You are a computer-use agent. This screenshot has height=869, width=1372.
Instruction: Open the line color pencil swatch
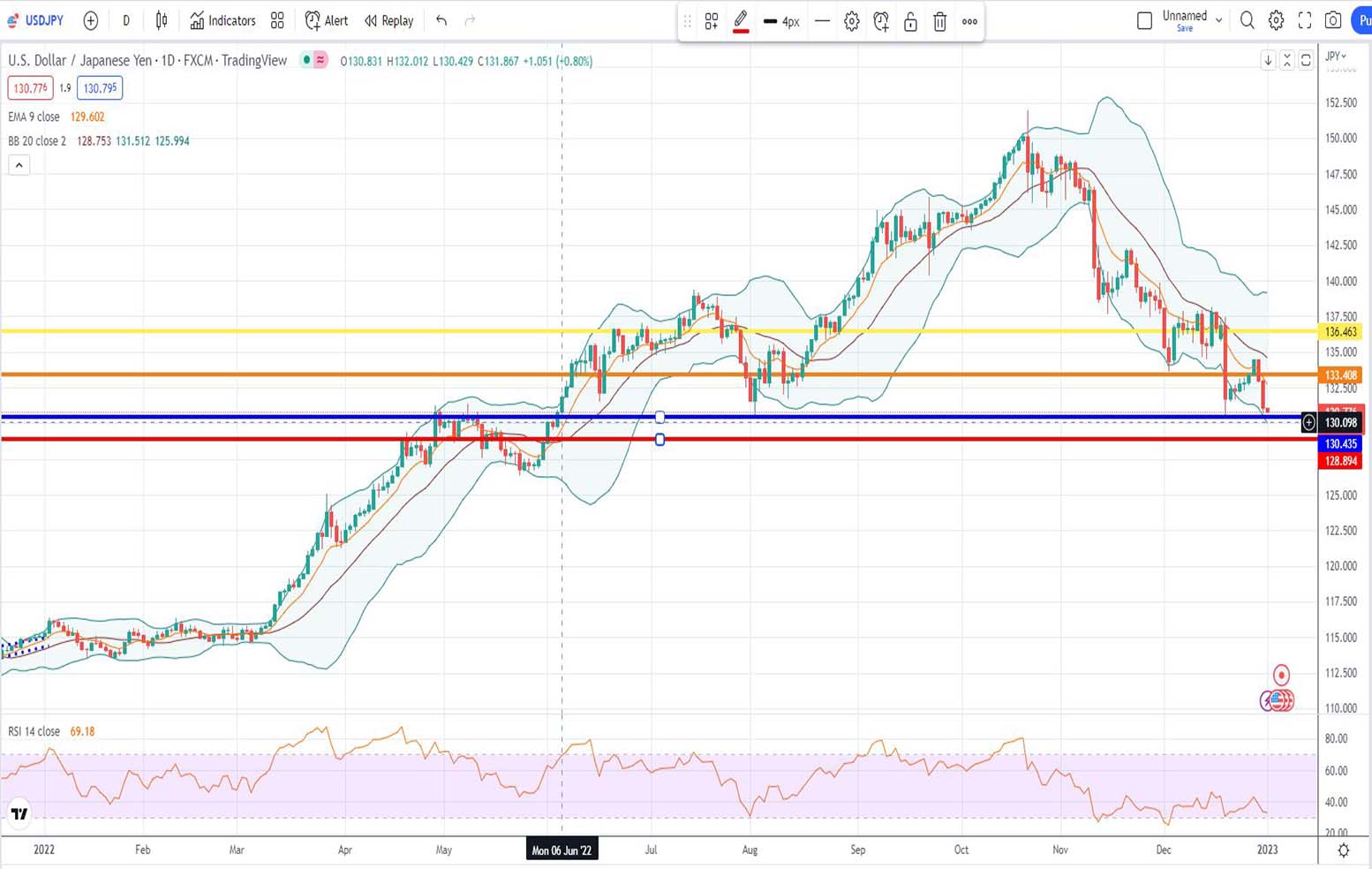741,22
